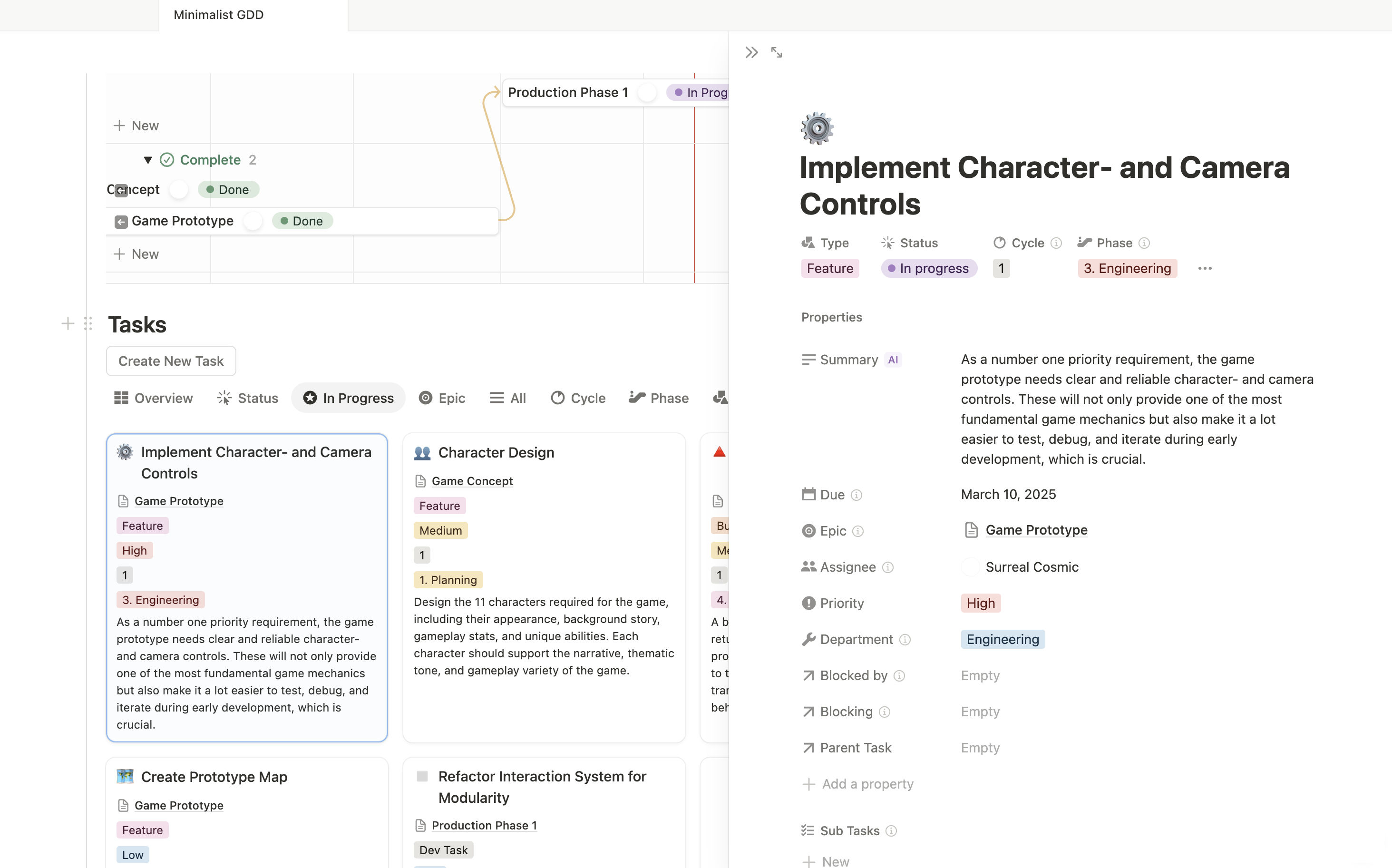Add New sub task in side panel
The width and height of the screenshot is (1392, 868).
(826, 861)
